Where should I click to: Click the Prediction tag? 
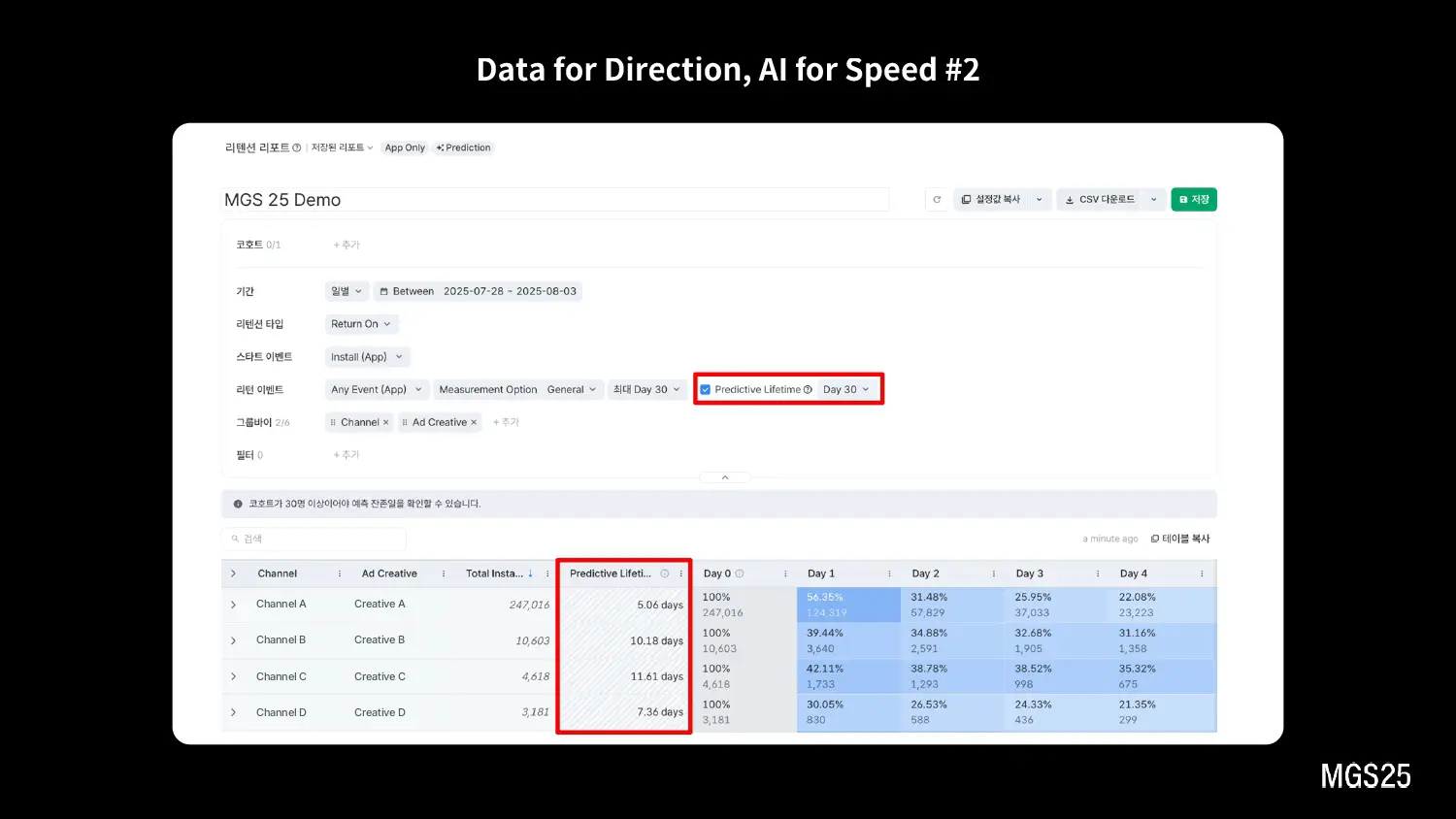click(x=464, y=148)
